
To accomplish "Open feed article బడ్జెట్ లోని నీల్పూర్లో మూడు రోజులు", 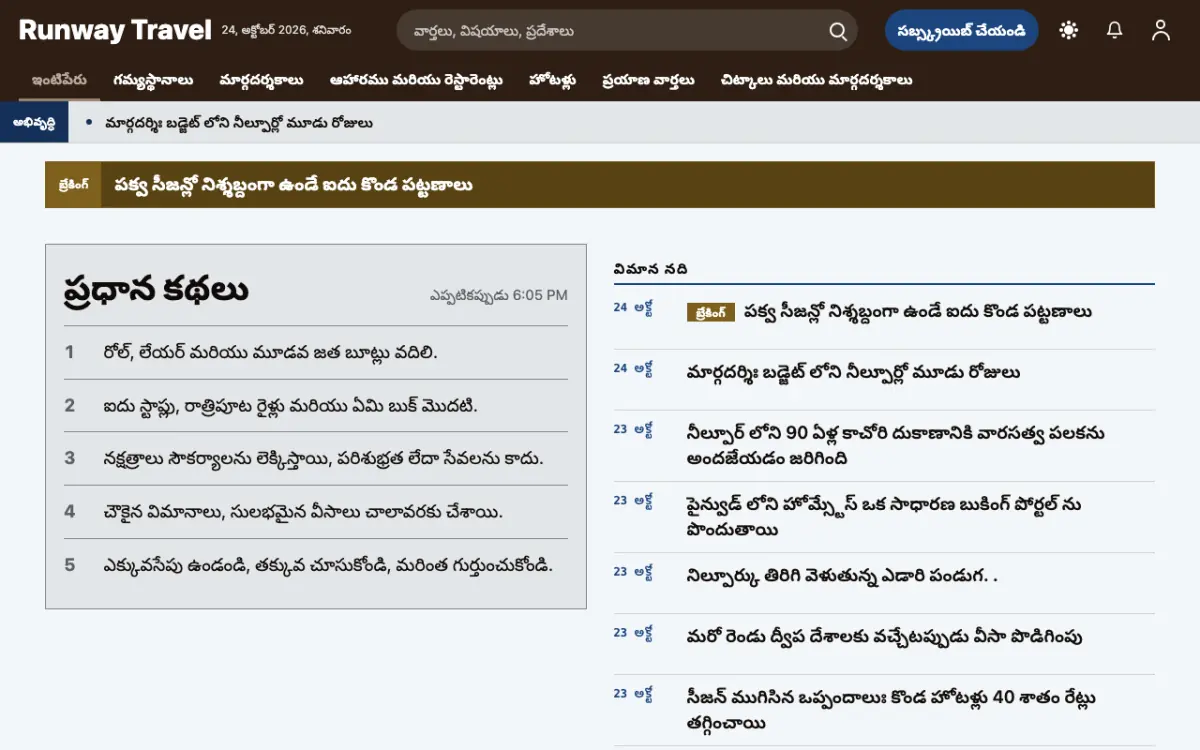I will (853, 373).
